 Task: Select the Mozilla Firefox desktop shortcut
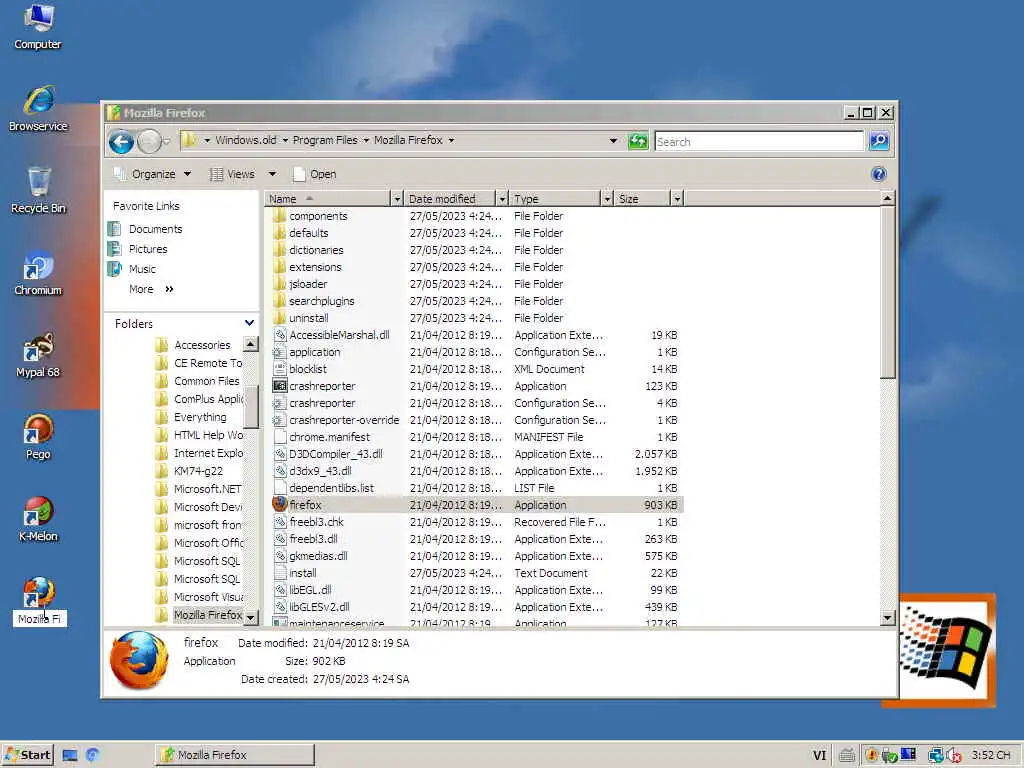[39, 601]
